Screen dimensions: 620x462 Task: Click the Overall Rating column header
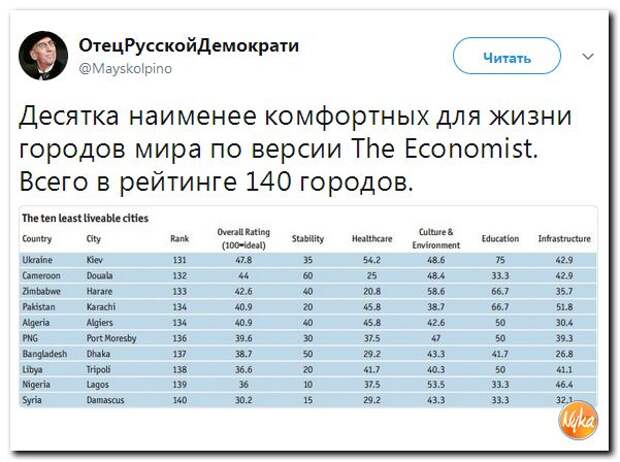tap(244, 239)
